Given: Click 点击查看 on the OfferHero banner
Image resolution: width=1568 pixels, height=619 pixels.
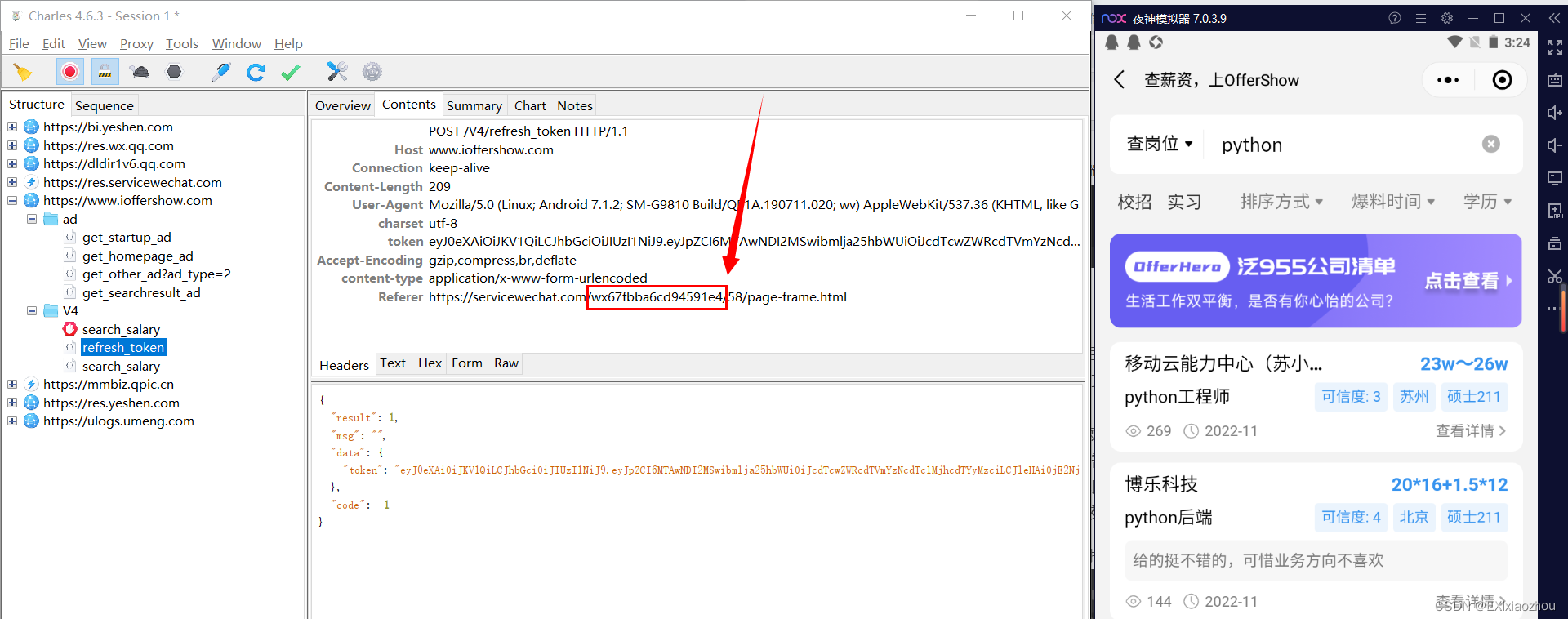Looking at the screenshot, I should 1468,281.
